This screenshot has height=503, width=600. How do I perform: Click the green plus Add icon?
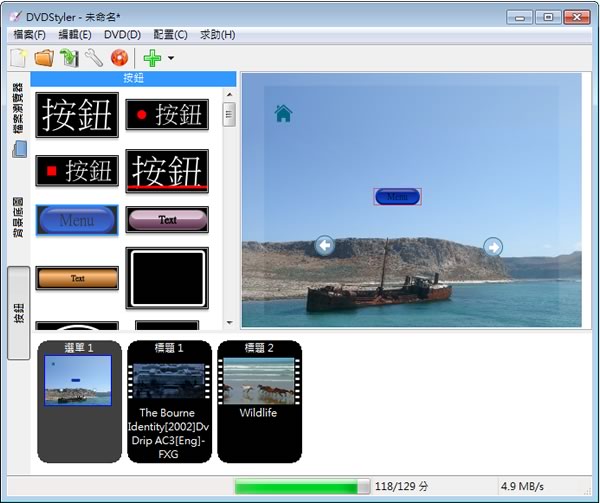tap(152, 59)
